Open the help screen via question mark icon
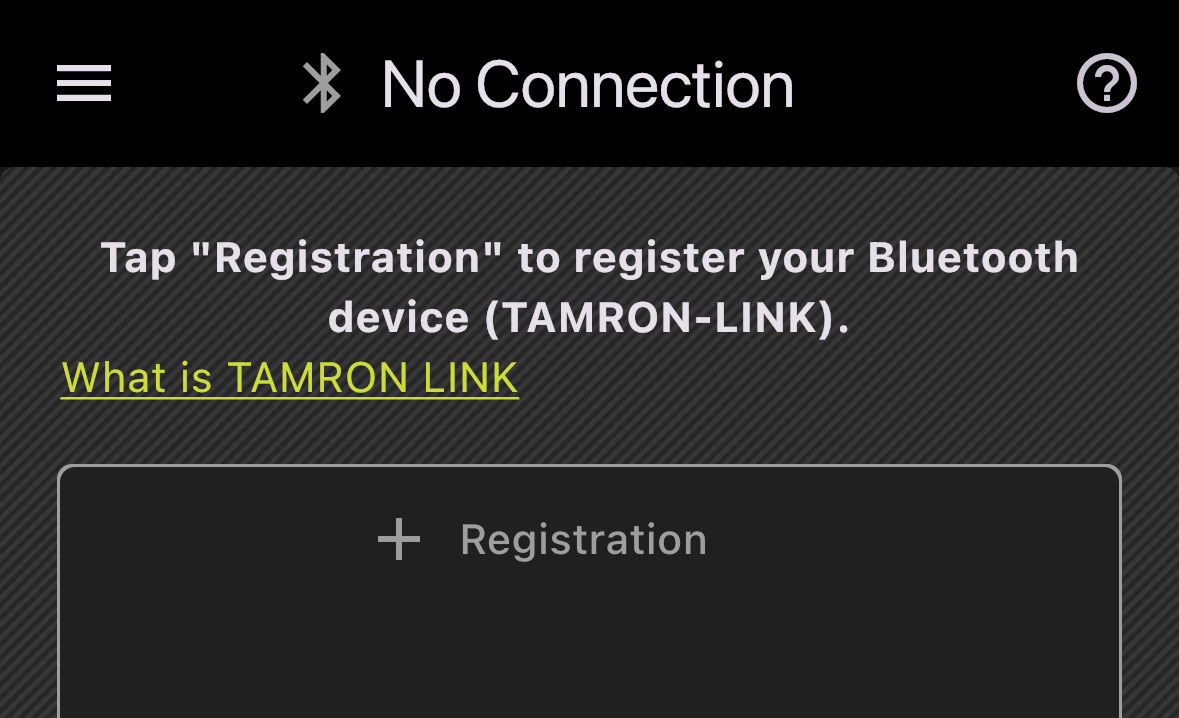This screenshot has height=718, width=1179. pyautogui.click(x=1106, y=84)
